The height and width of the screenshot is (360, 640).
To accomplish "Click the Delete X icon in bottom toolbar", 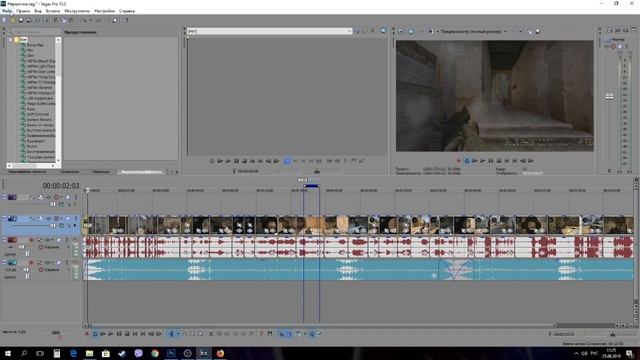I will click(x=211, y=334).
